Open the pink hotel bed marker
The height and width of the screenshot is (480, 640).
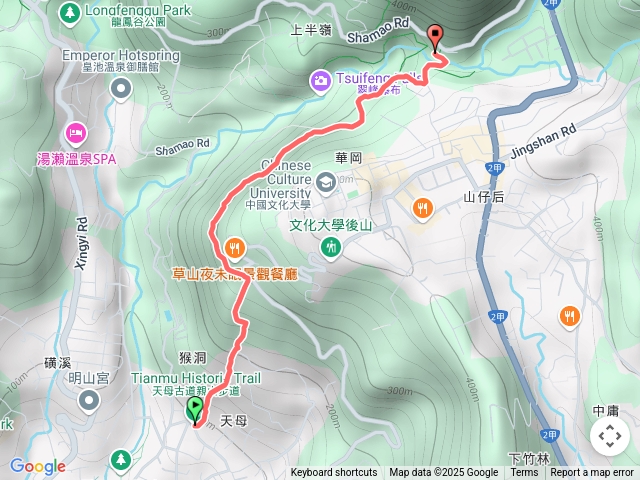[x=76, y=133]
